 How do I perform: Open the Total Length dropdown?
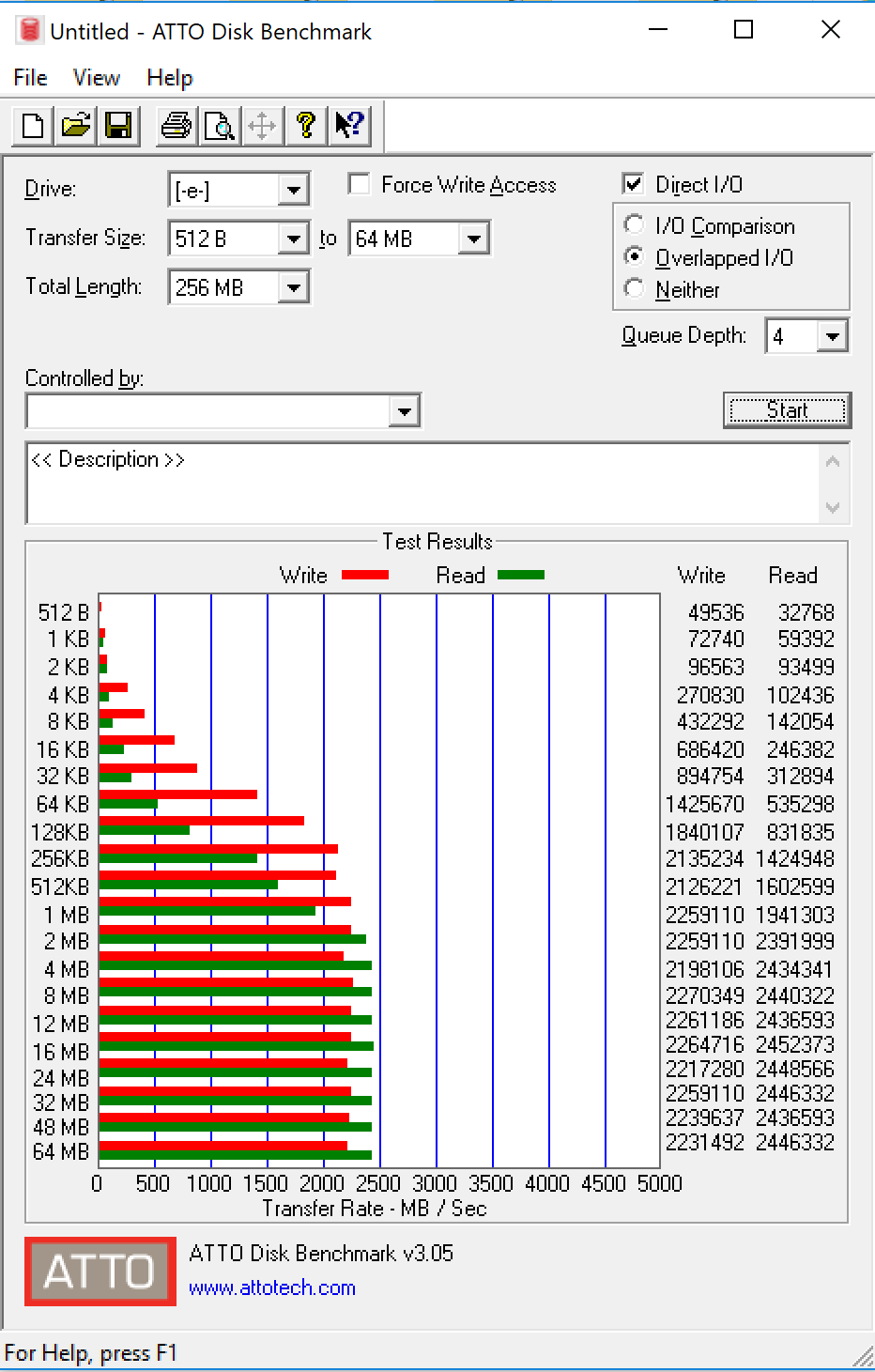tap(294, 287)
